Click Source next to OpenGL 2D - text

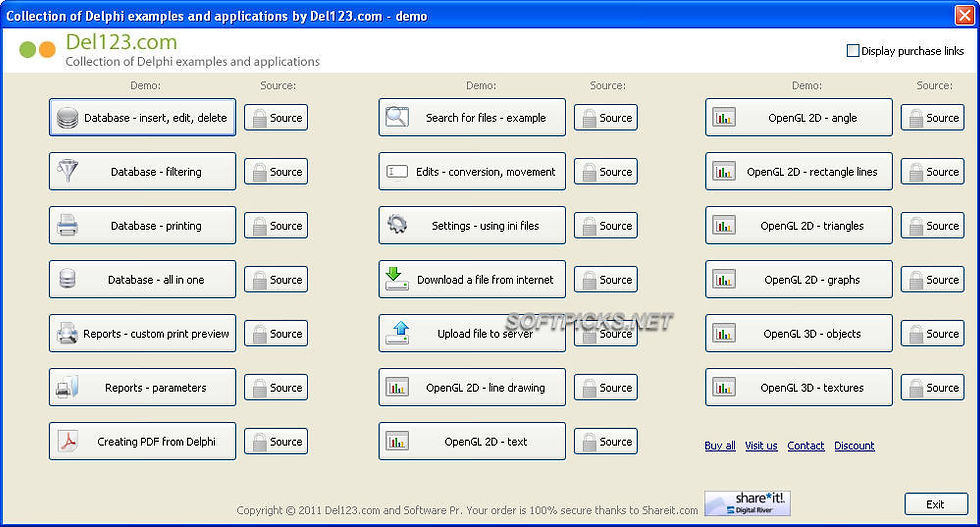pyautogui.click(x=606, y=441)
